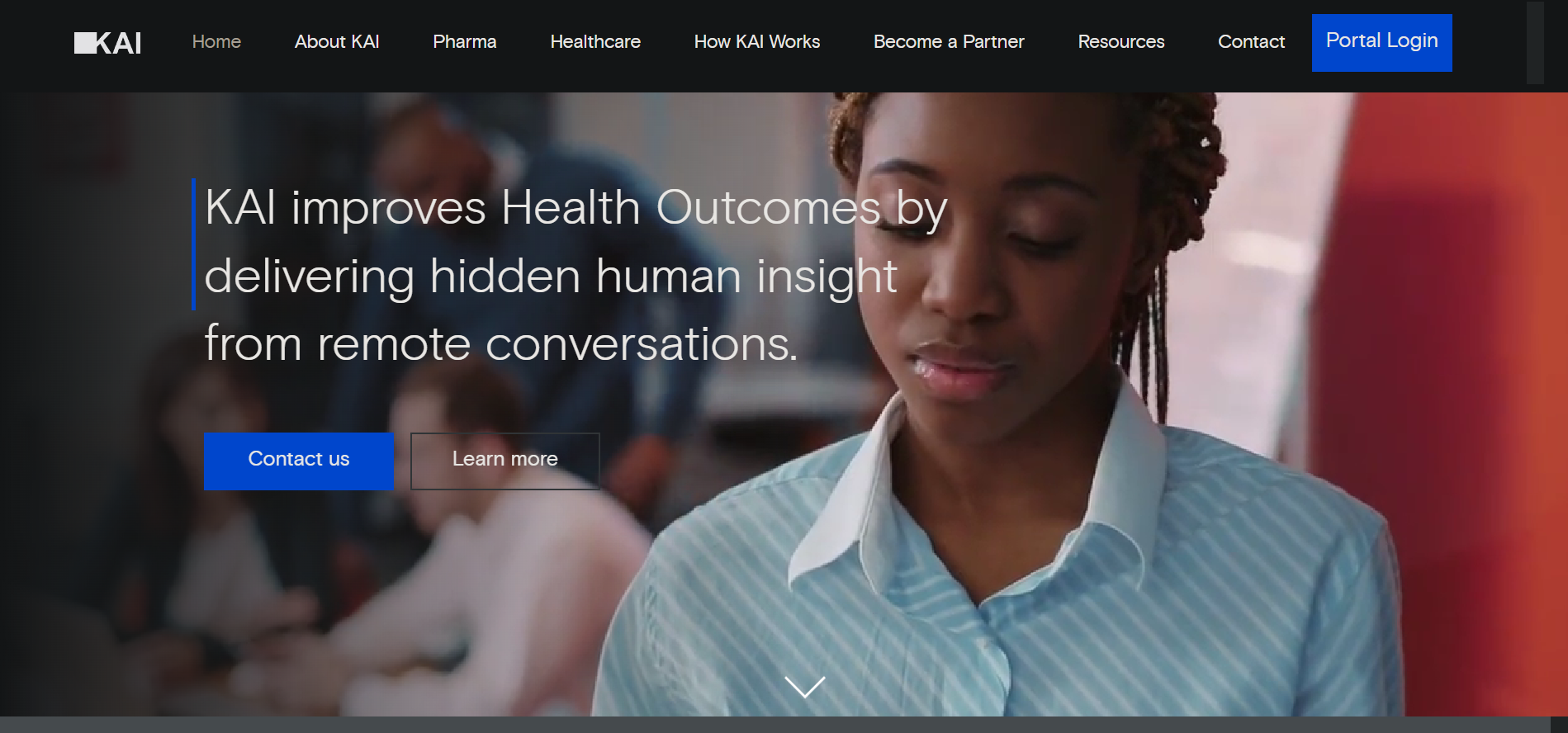Viewport: 1568px width, 733px height.
Task: Select Healthcare in the navigation bar
Action: [595, 42]
